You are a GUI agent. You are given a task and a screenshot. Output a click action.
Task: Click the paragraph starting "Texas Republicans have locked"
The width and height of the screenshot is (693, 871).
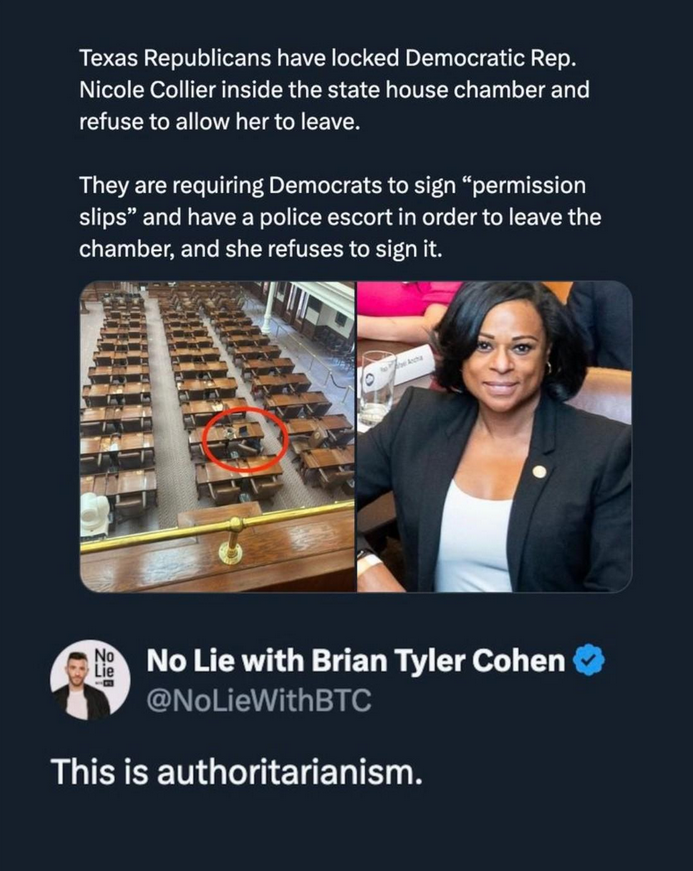334,90
